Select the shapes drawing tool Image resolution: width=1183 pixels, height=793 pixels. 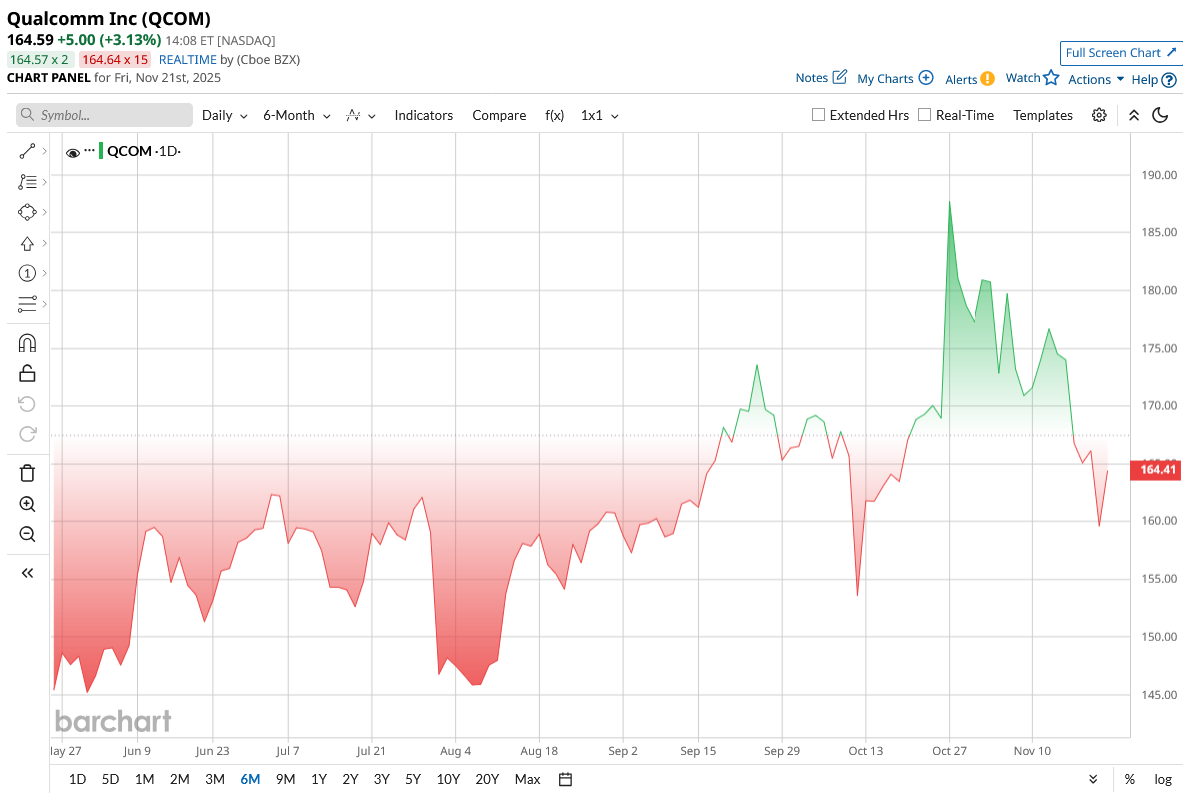27,212
